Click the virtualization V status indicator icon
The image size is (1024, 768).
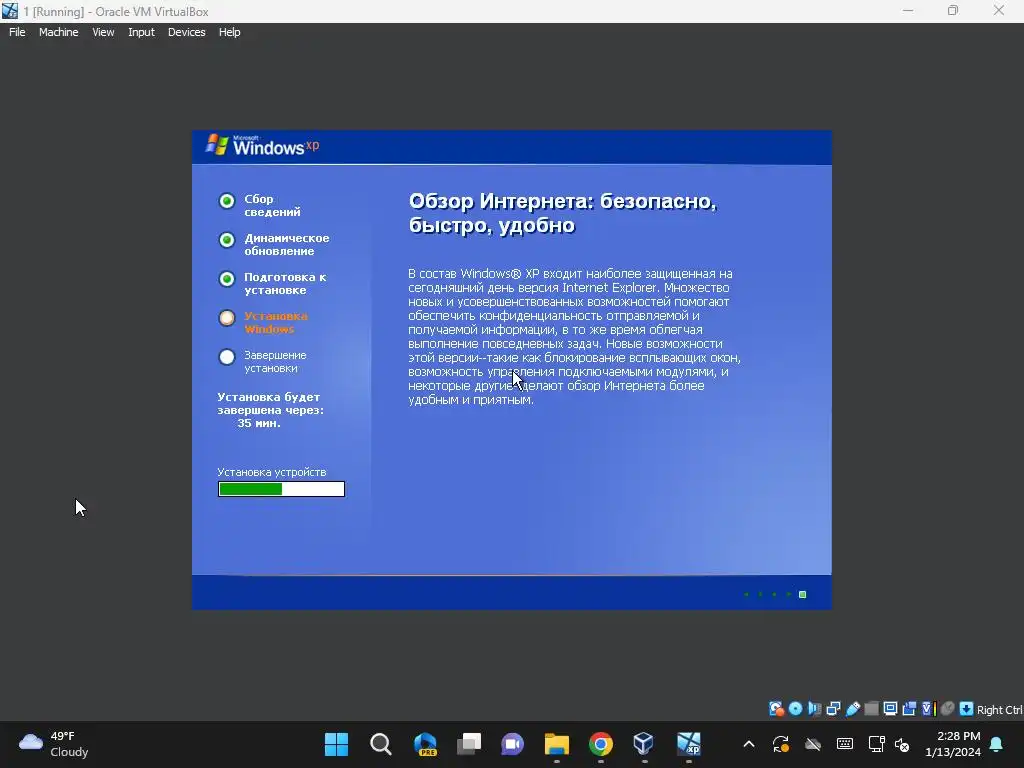point(928,709)
